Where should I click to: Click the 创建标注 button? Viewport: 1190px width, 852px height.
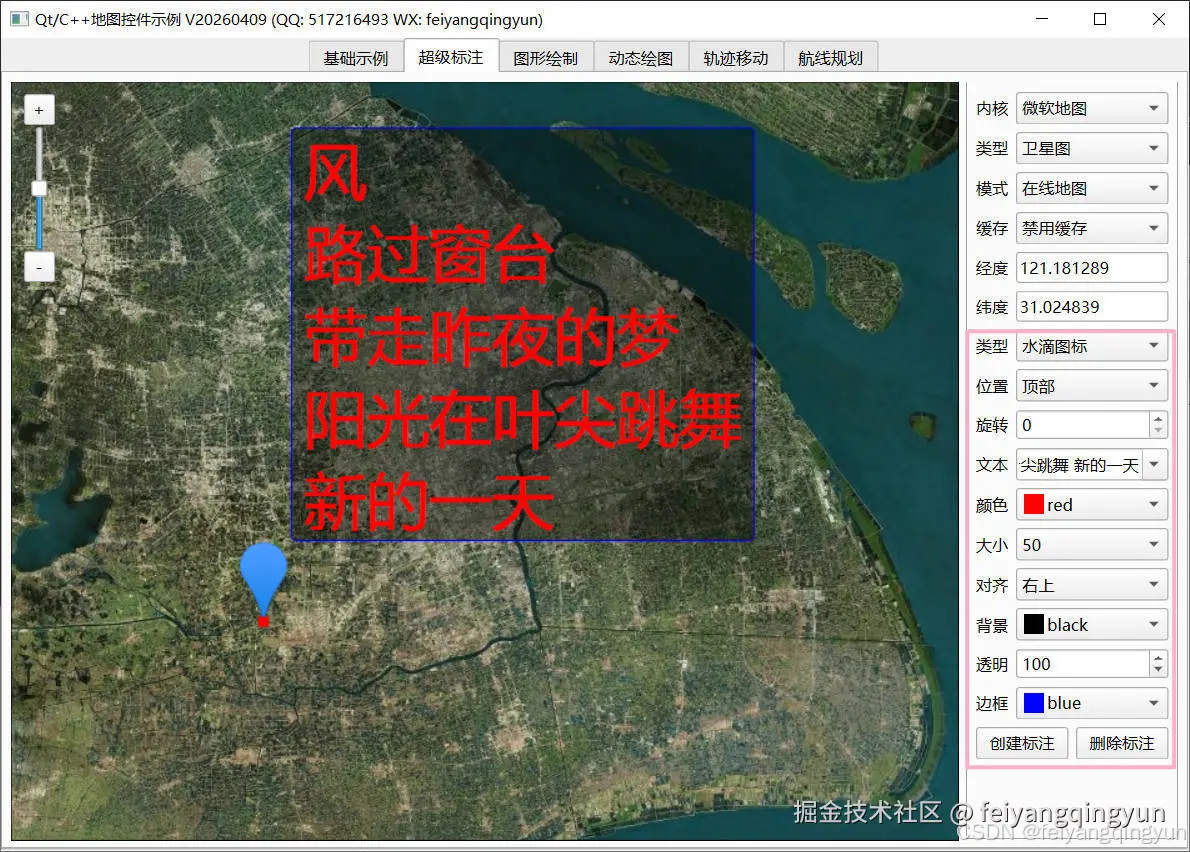(x=1022, y=744)
